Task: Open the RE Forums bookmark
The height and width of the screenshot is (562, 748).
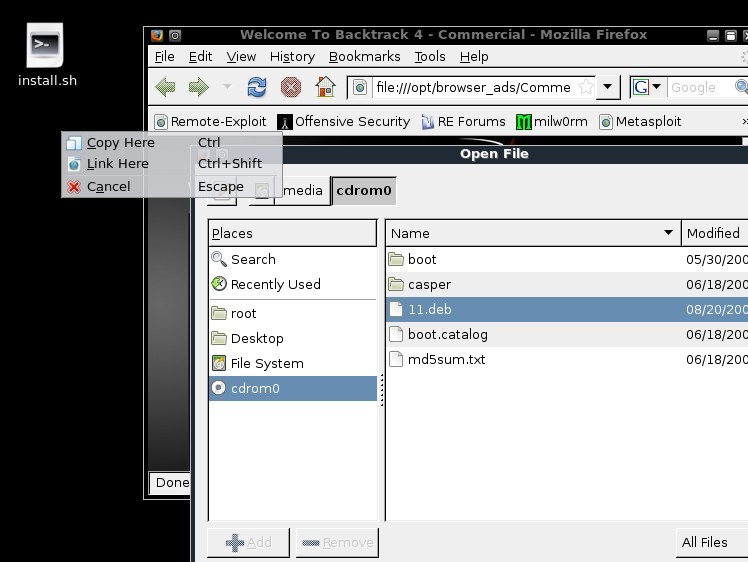Action: point(463,122)
